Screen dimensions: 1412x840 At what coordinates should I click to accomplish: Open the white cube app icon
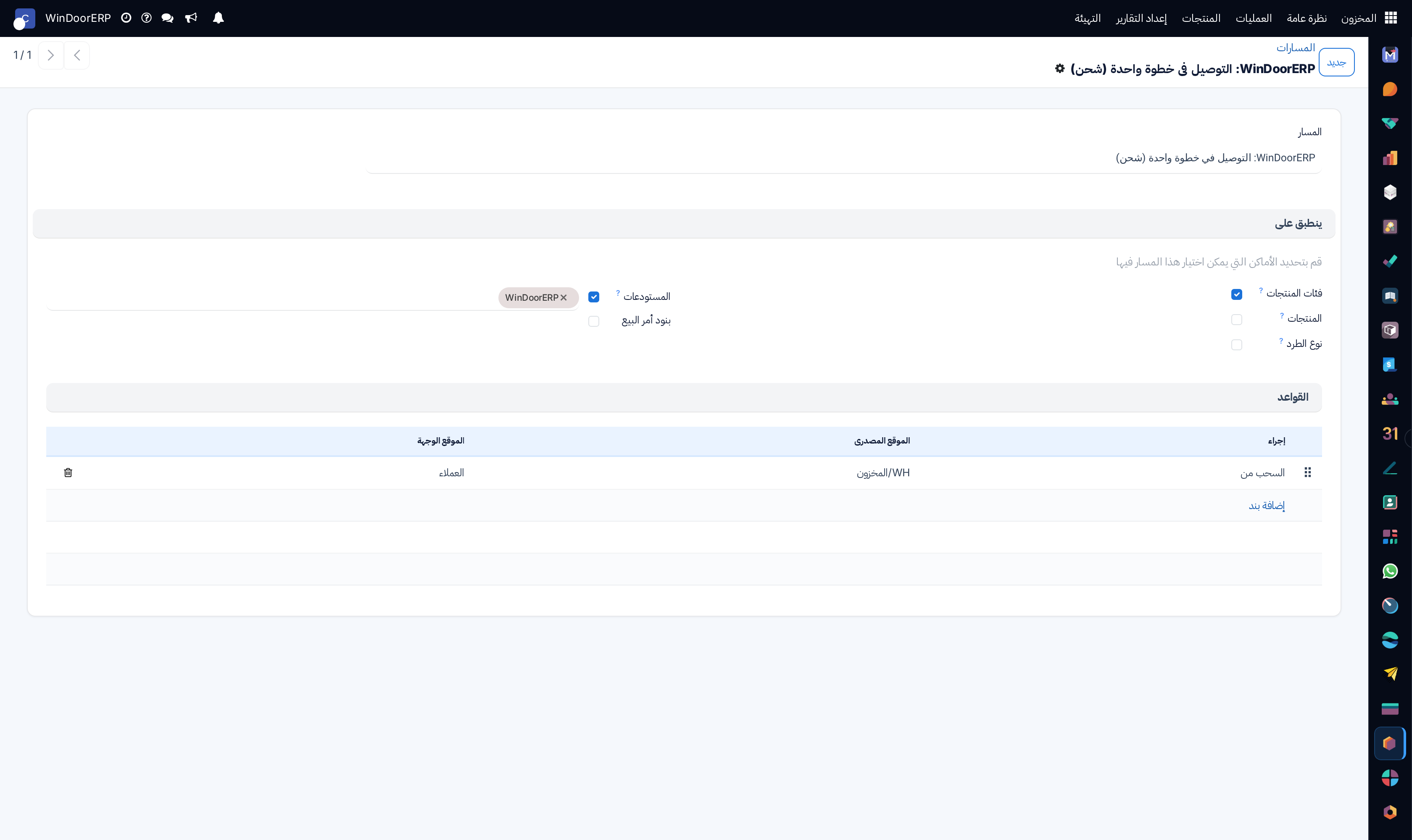(1390, 192)
